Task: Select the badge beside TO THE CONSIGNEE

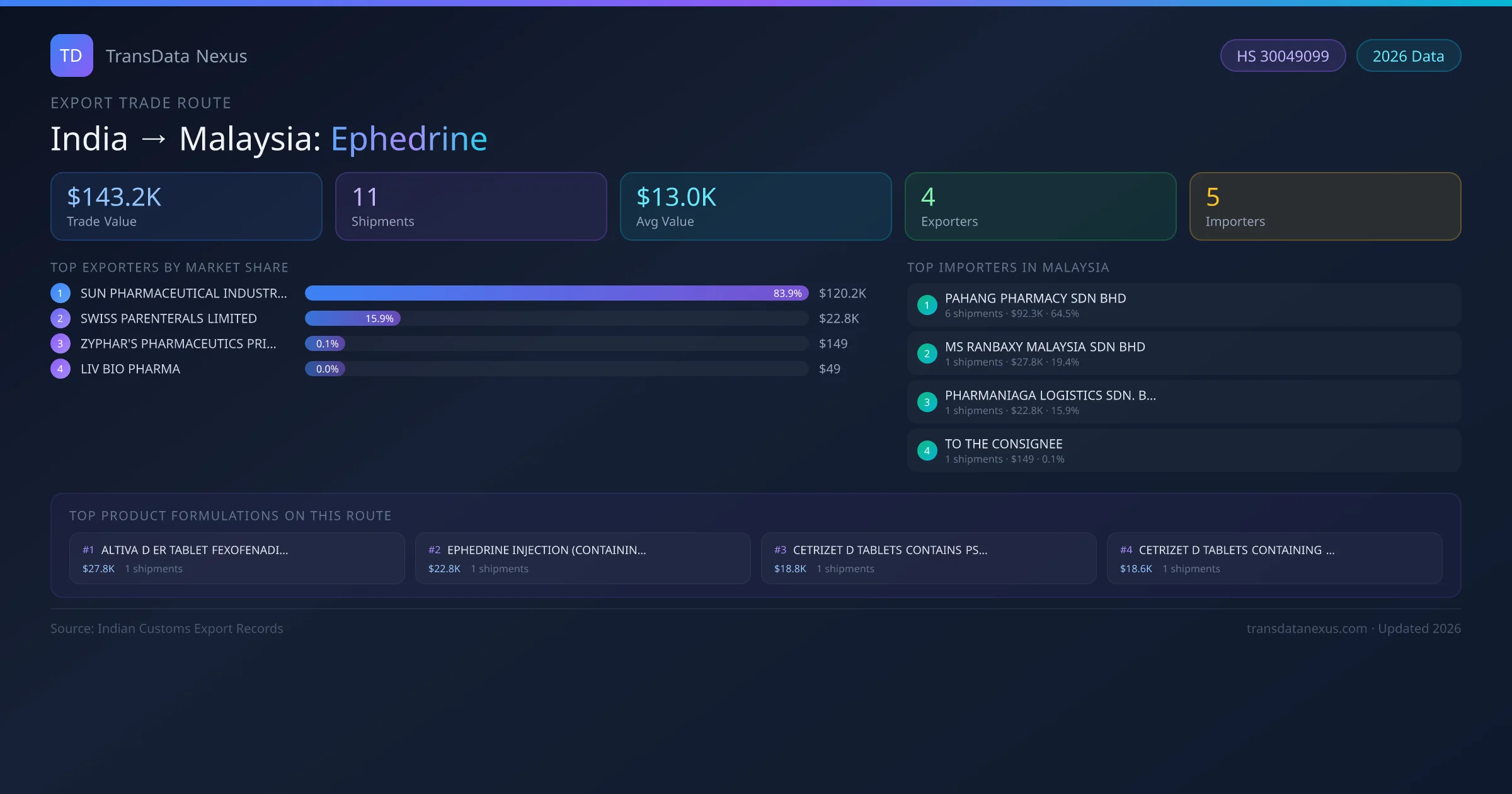Action: coord(927,450)
